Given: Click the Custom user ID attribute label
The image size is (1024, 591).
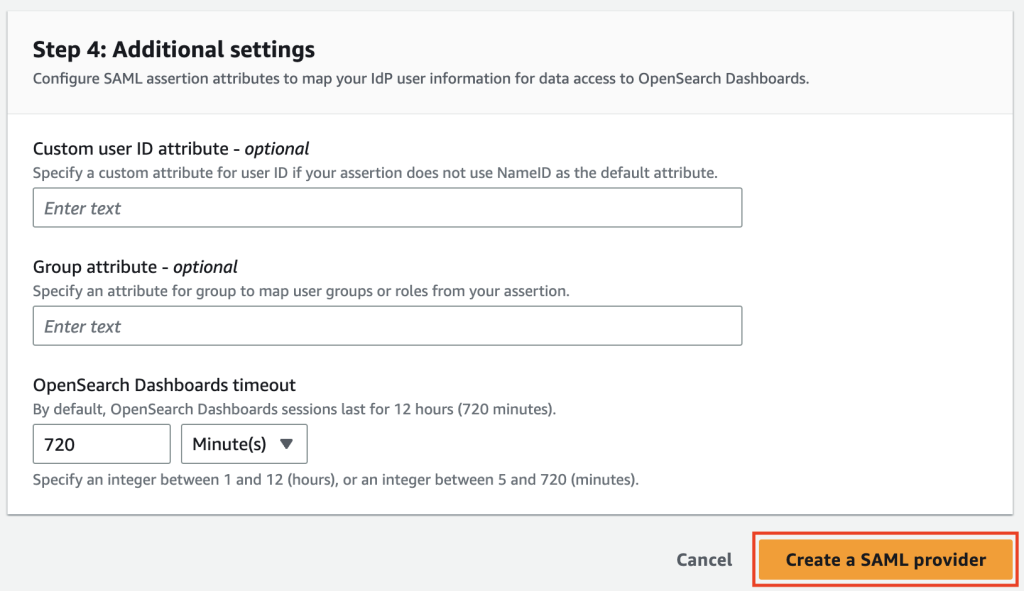Looking at the screenshot, I should (130, 149).
